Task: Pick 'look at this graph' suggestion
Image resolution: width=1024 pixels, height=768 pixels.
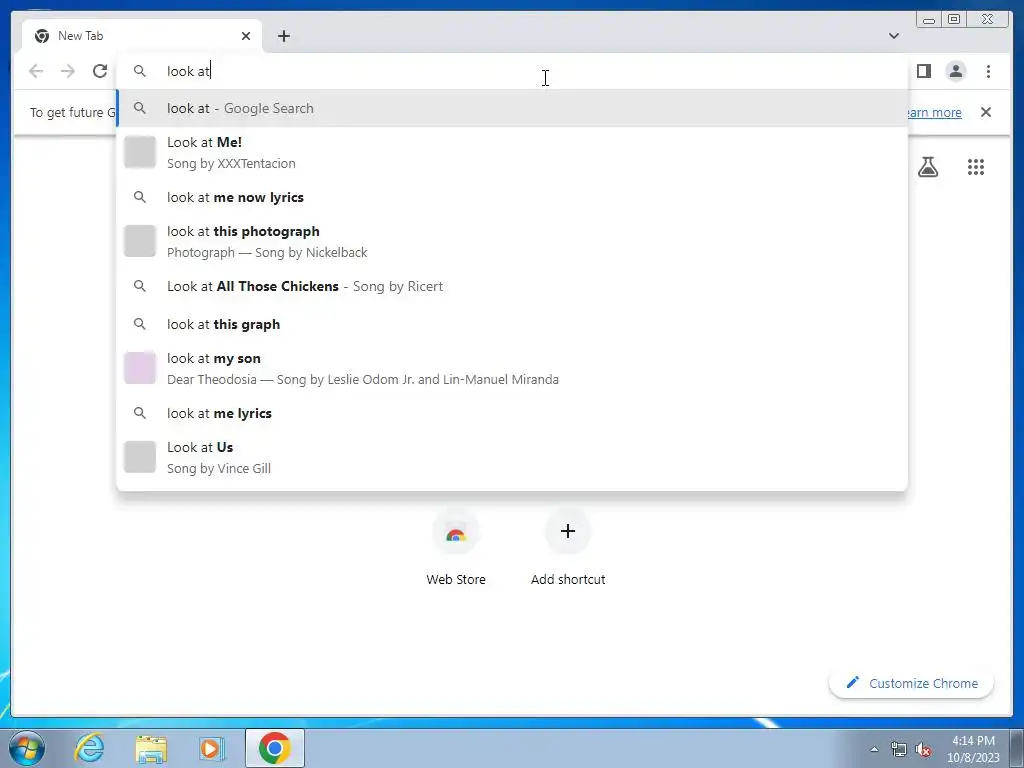Action: (x=512, y=325)
